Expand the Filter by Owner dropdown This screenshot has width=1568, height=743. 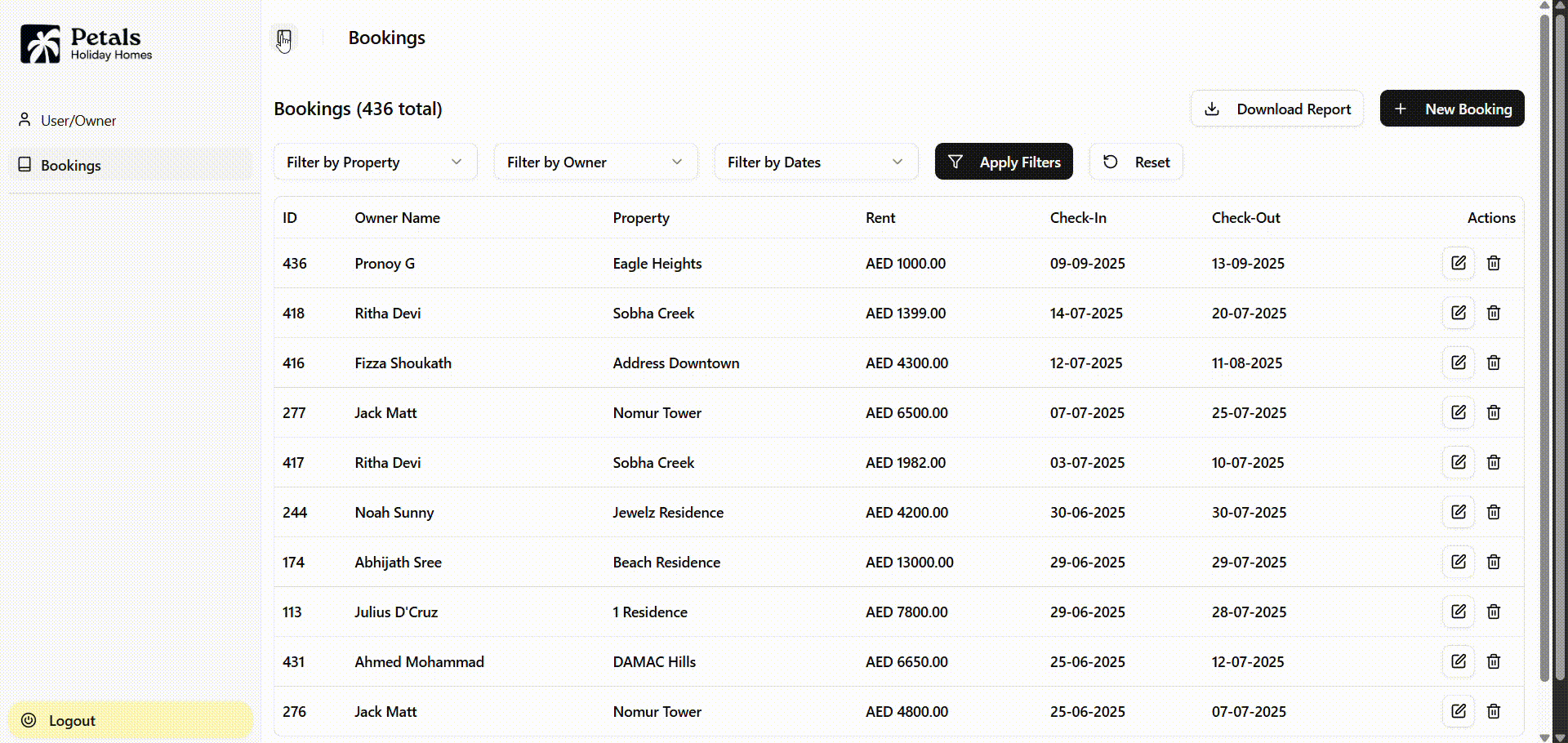point(595,162)
